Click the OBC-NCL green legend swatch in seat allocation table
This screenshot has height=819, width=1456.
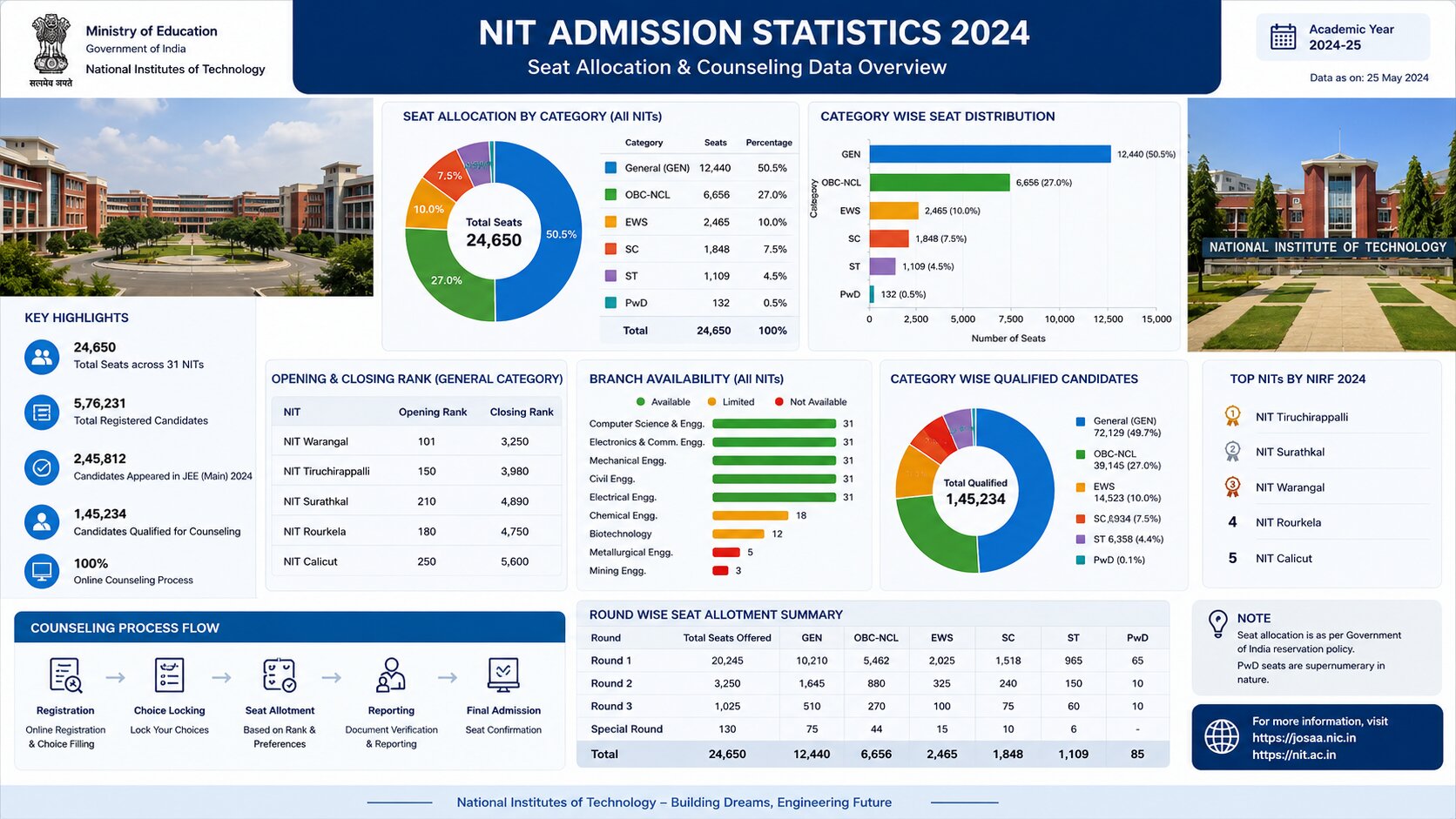tap(611, 195)
